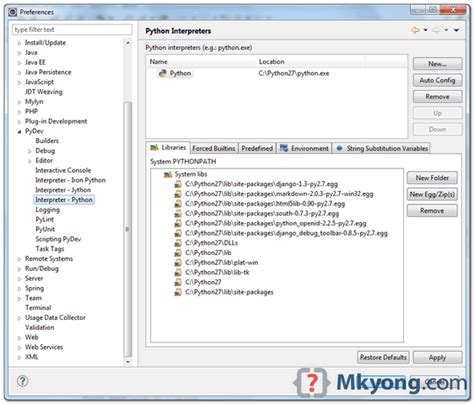Screen dimensions: 474x404
Task: Click the Auto Config button
Action: pos(437,80)
